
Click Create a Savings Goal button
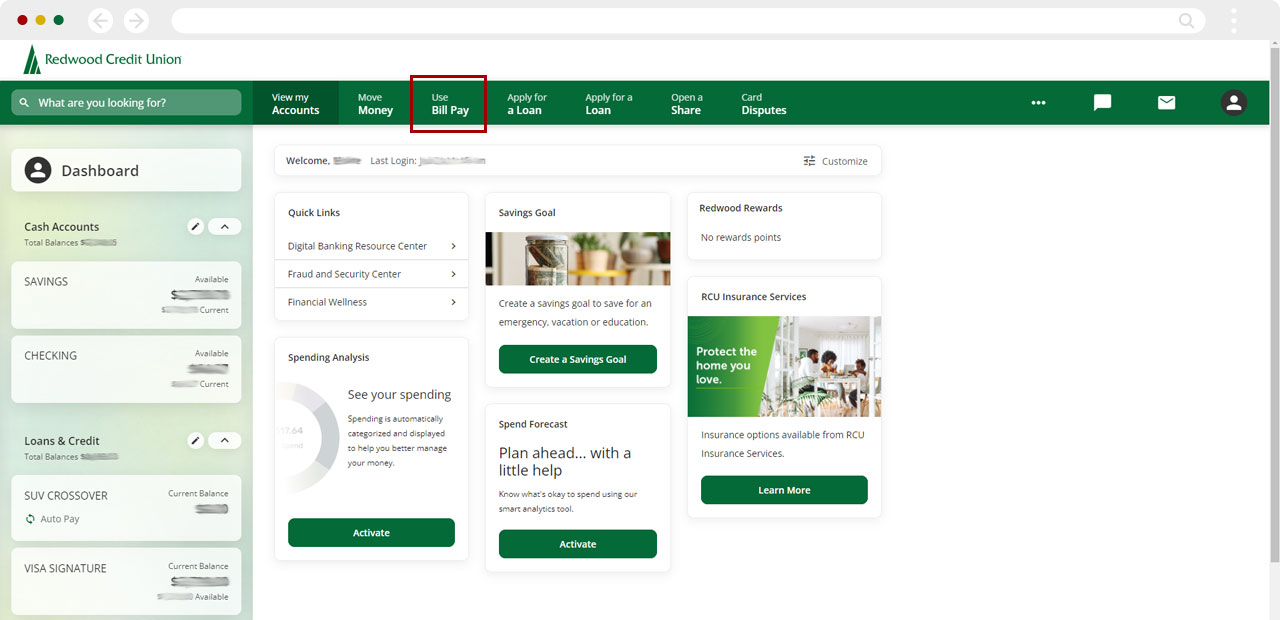(578, 359)
